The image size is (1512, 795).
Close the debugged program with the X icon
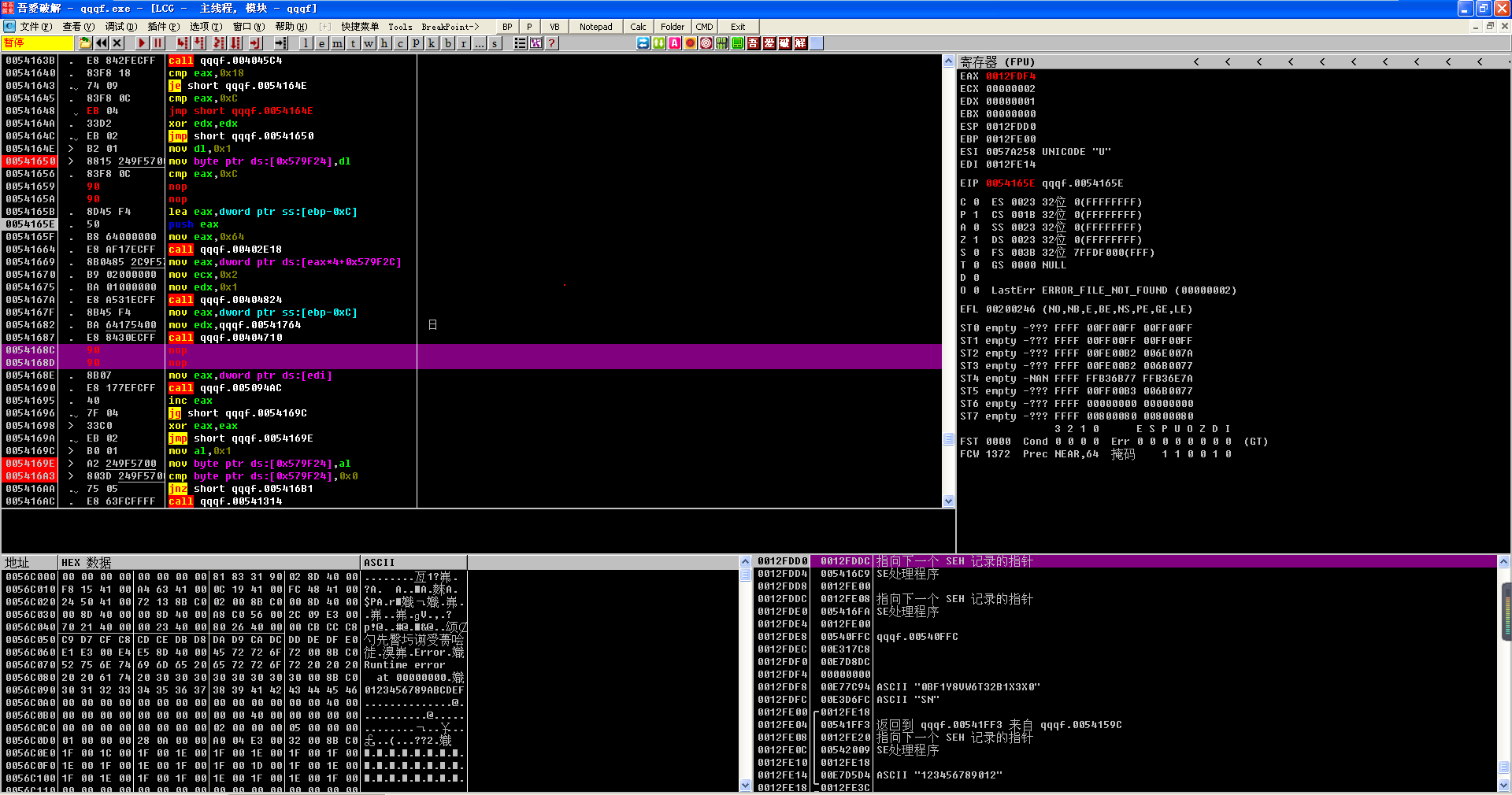(x=117, y=43)
